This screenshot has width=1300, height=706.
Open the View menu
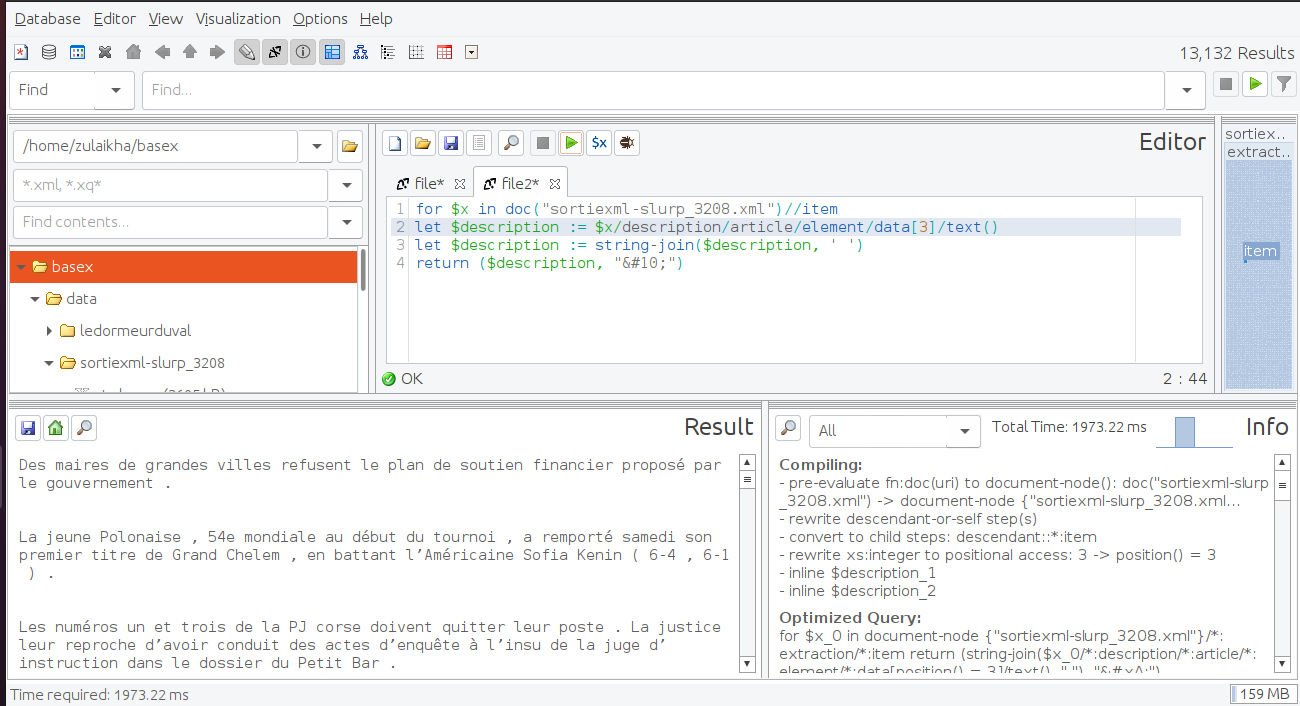pos(166,19)
